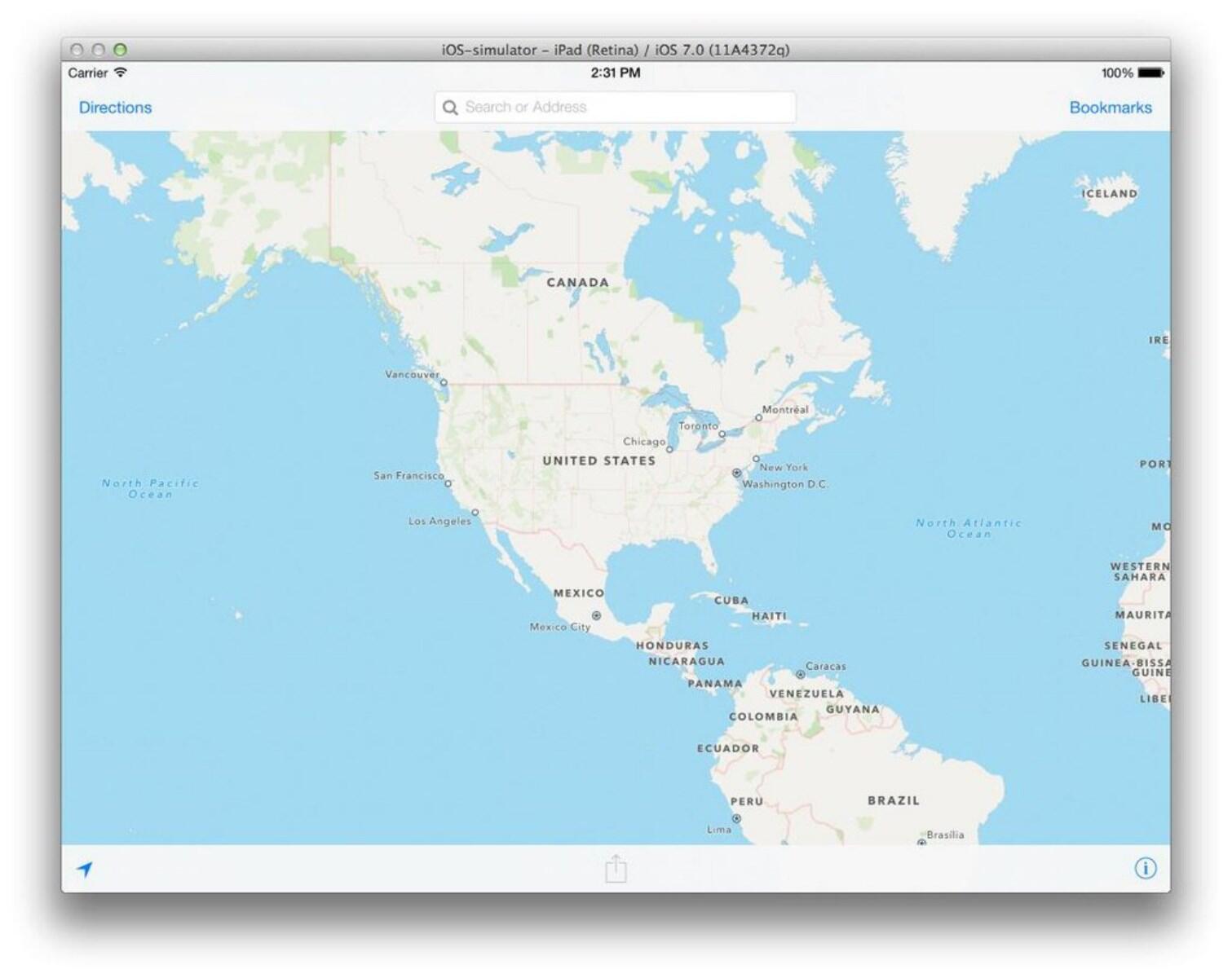This screenshot has width=1232, height=978.
Task: Tap the Carrier text in status bar
Action: (88, 73)
